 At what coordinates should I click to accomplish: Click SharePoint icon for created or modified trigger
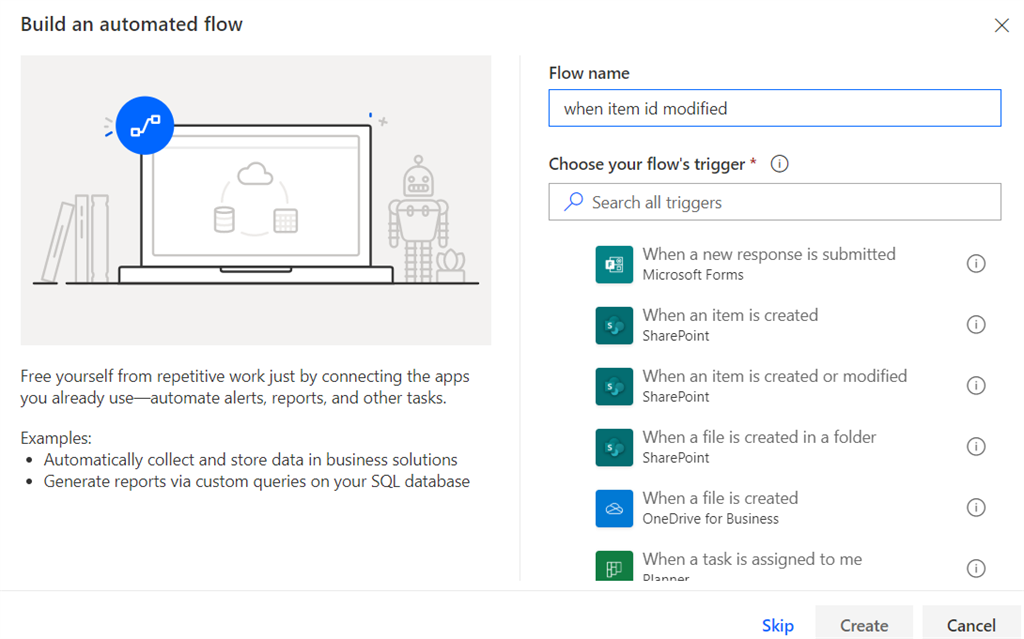(614, 386)
